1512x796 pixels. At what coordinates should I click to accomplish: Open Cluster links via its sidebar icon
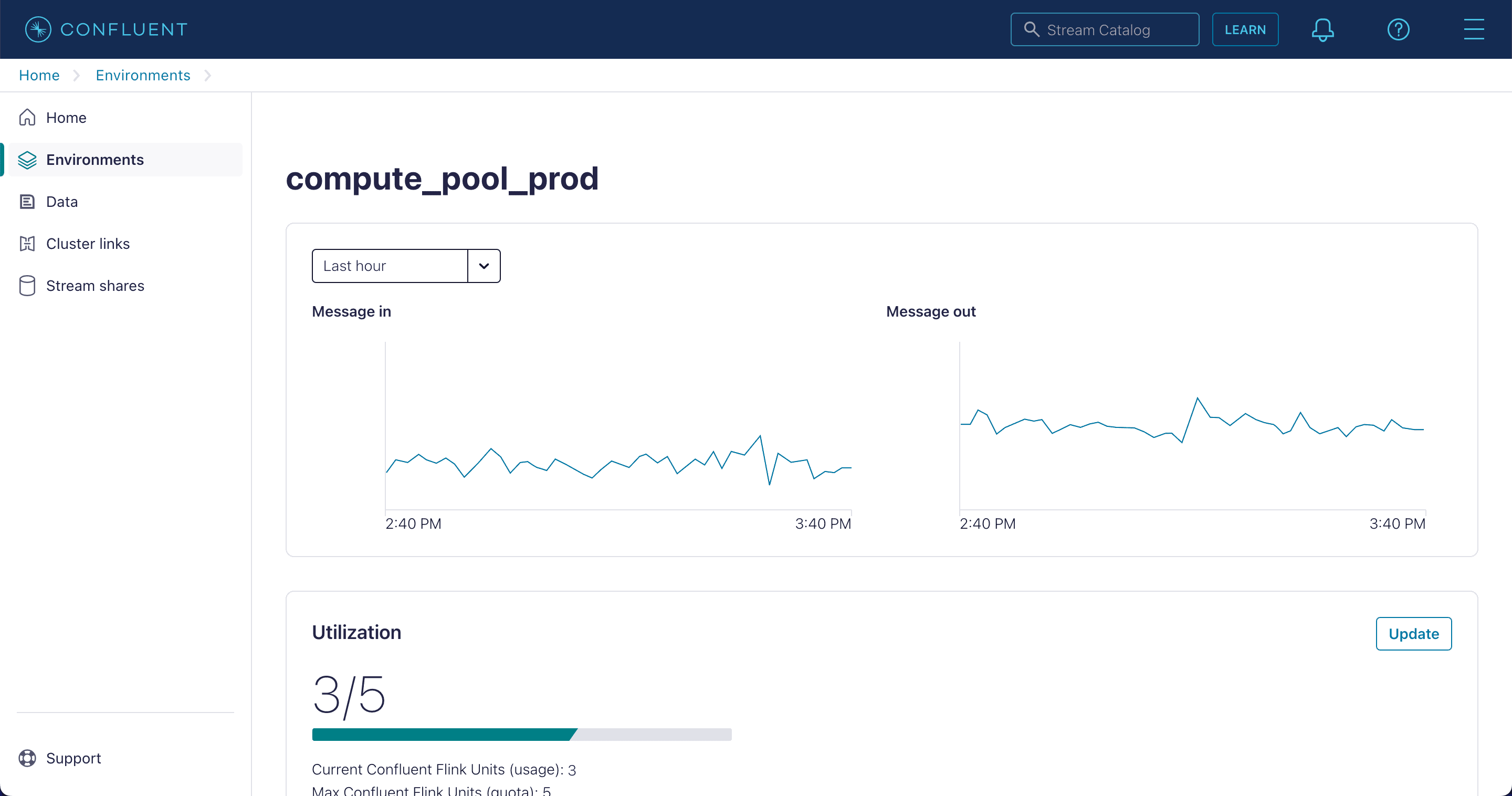tap(28, 243)
